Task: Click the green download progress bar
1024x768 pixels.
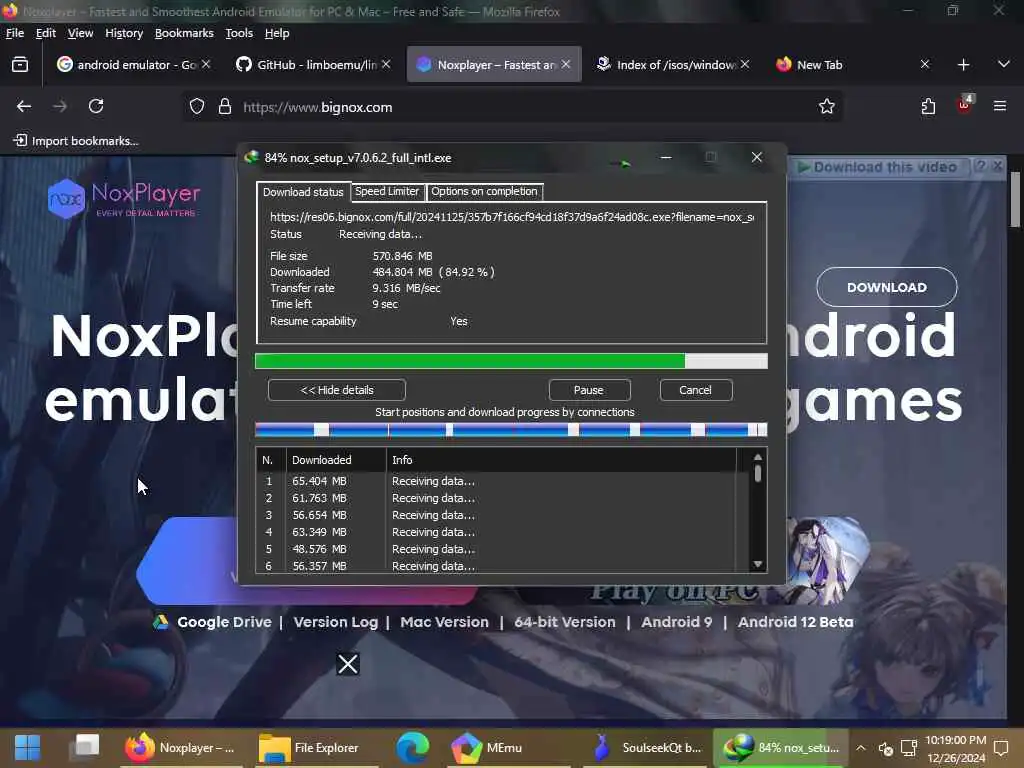Action: click(x=511, y=361)
